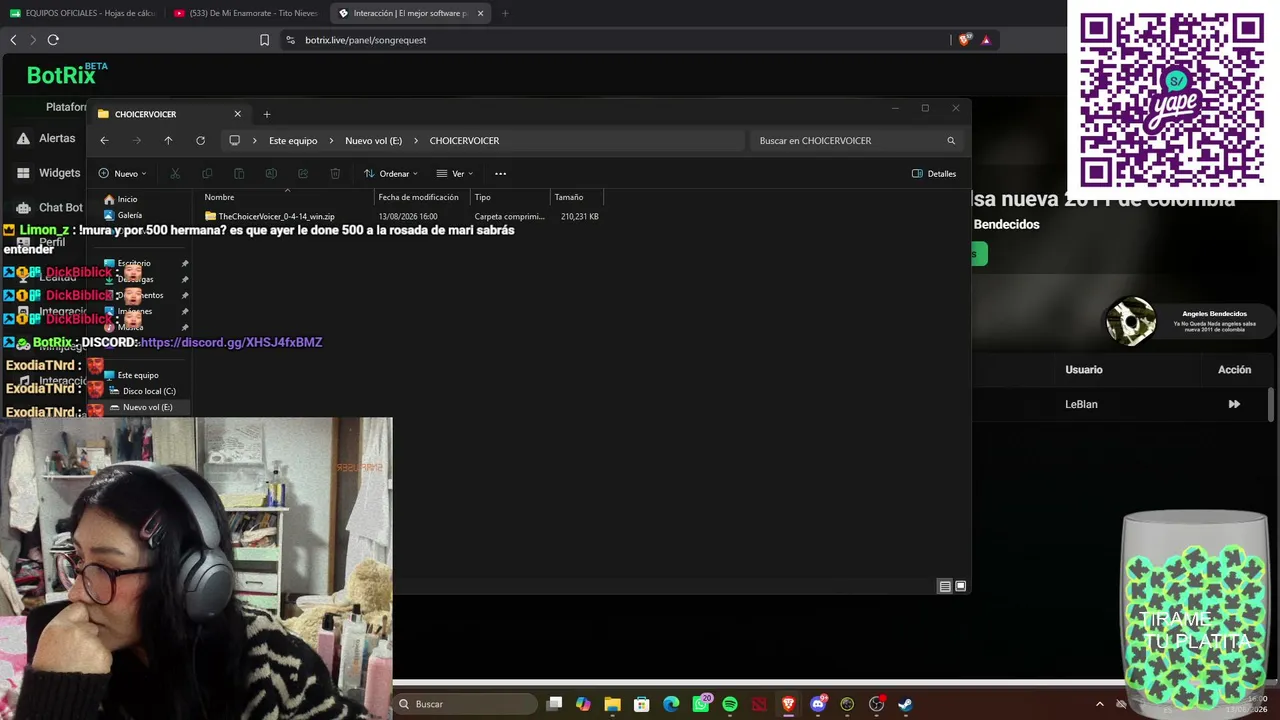
Task: Refresh the CHOICERVOICER folder view
Action: tap(200, 141)
